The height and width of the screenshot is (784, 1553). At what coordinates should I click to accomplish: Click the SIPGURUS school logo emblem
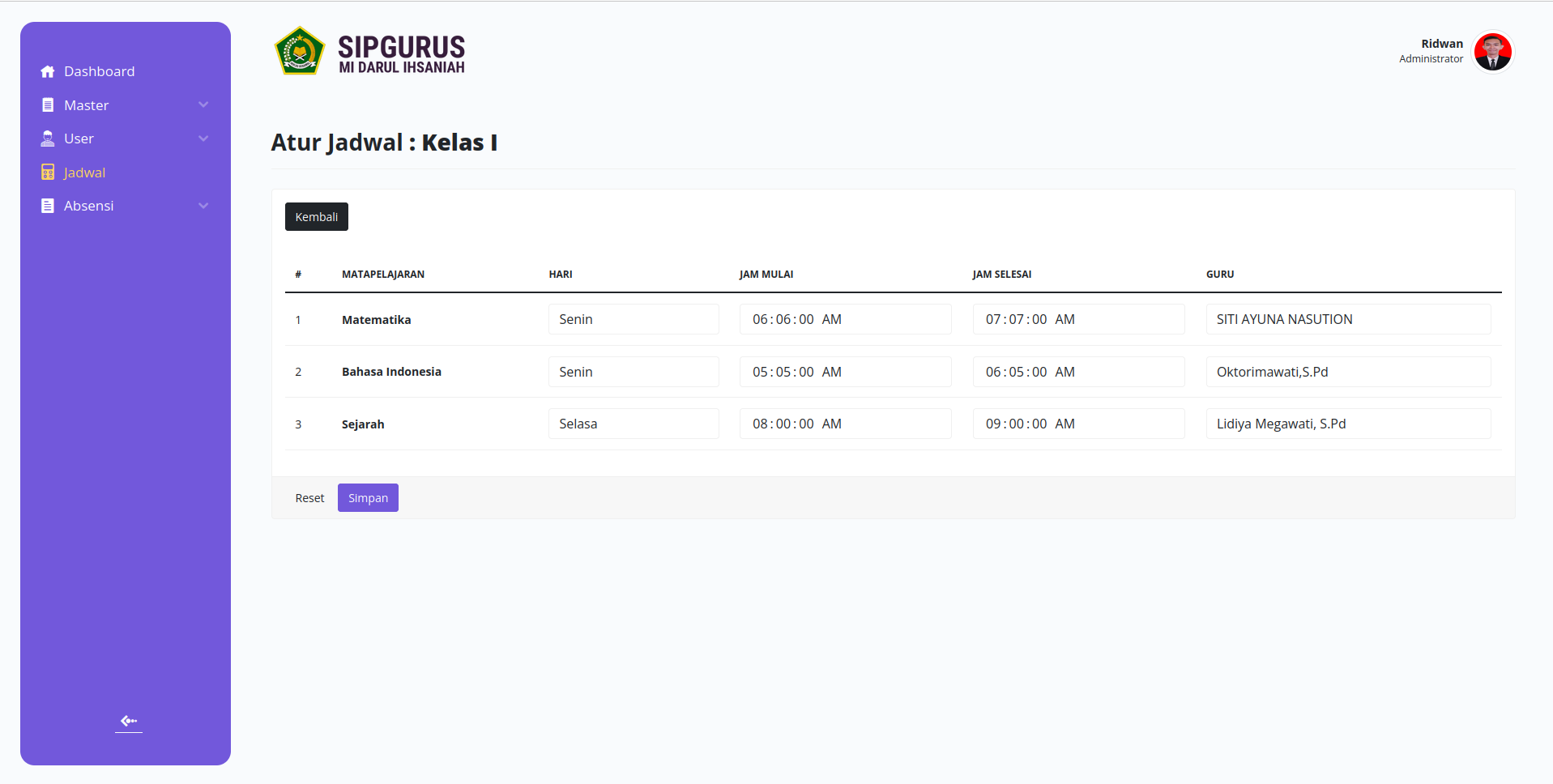tap(300, 51)
